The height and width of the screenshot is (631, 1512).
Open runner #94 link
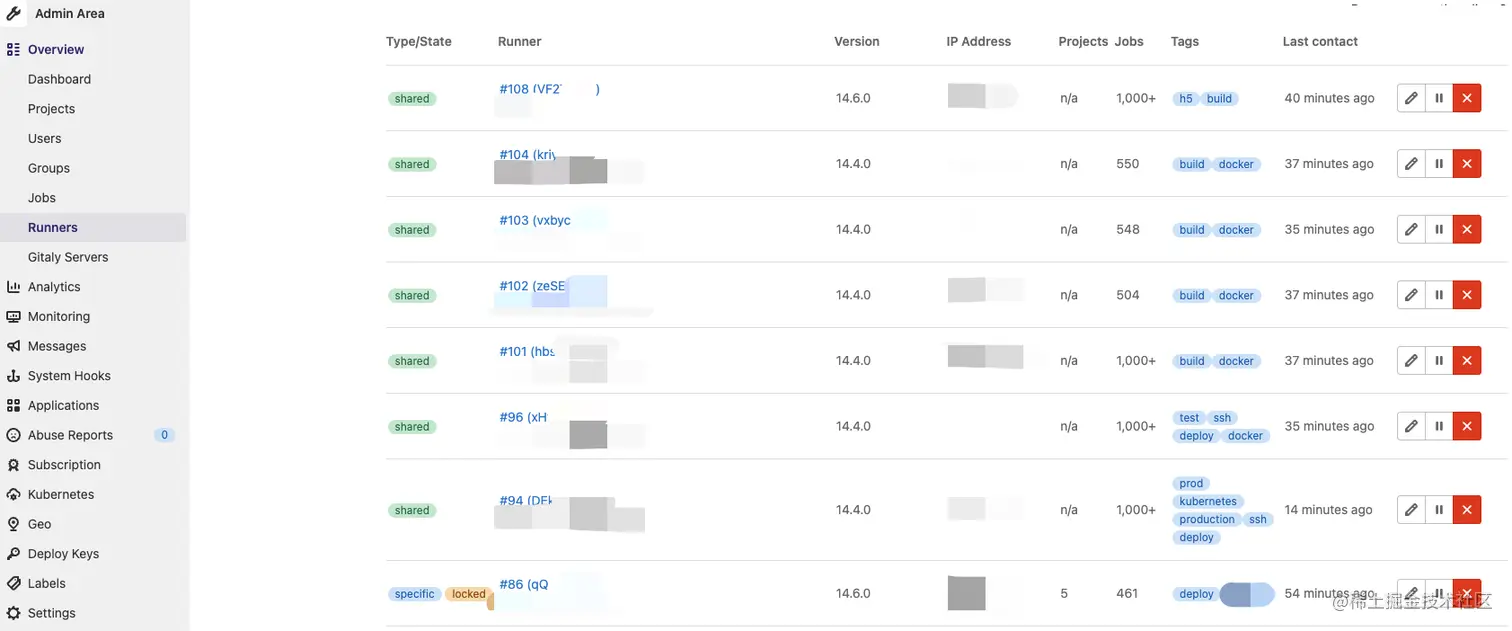(526, 501)
